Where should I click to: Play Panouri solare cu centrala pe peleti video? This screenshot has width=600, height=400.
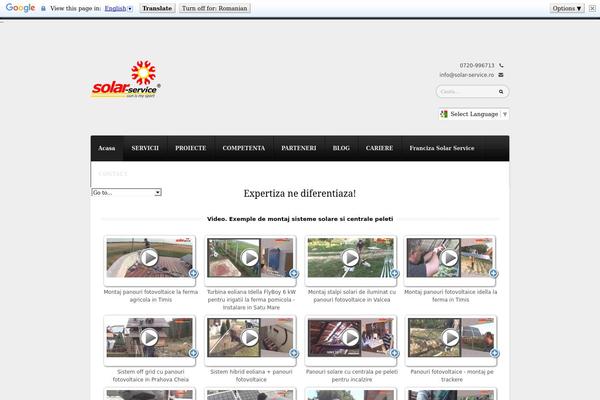[x=350, y=338]
